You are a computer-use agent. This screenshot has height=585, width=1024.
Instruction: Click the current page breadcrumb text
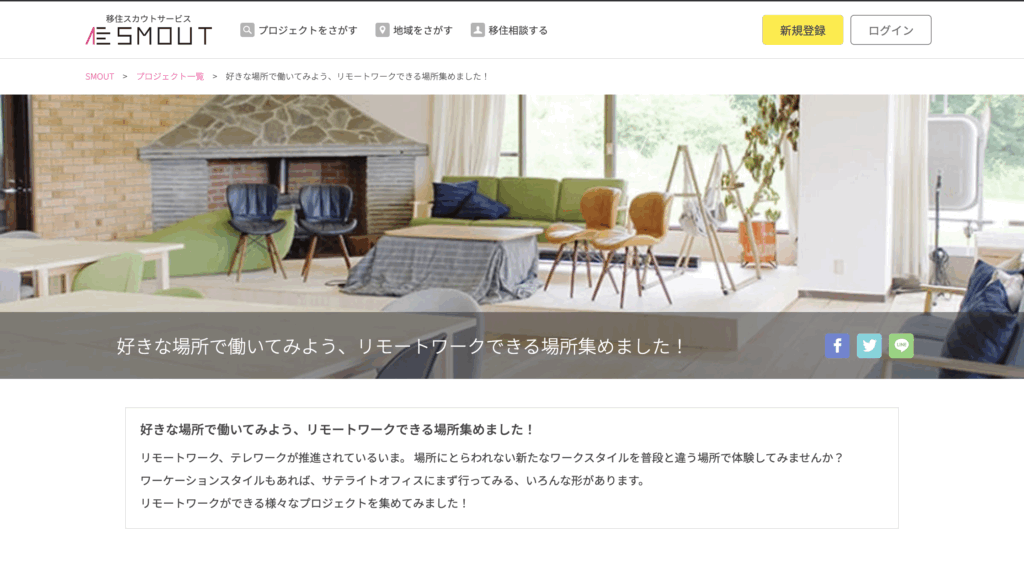pos(357,76)
